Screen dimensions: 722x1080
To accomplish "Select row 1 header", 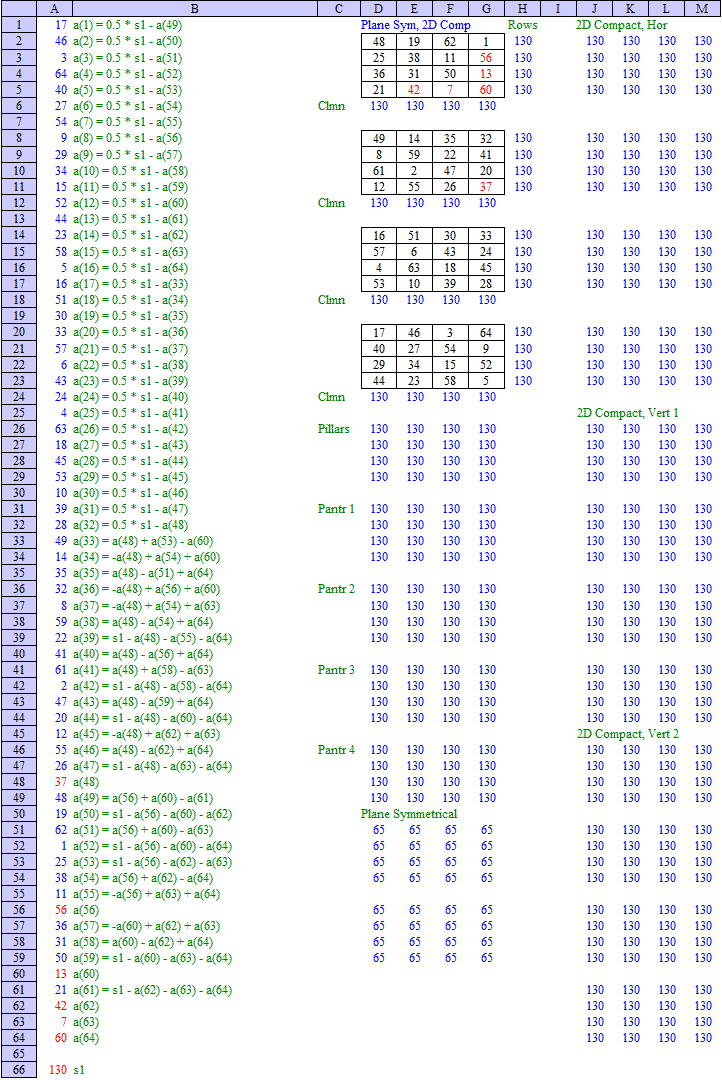I will pos(19,25).
